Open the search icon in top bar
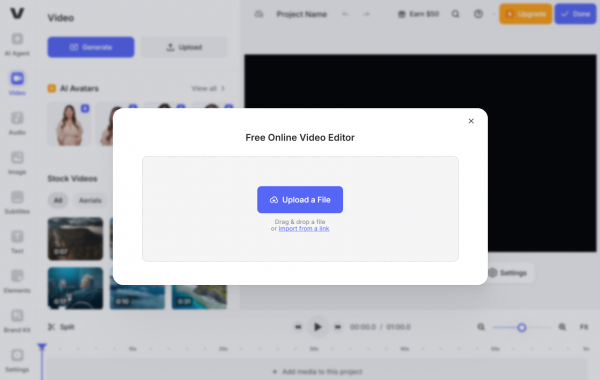This screenshot has width=600, height=380. coord(455,14)
